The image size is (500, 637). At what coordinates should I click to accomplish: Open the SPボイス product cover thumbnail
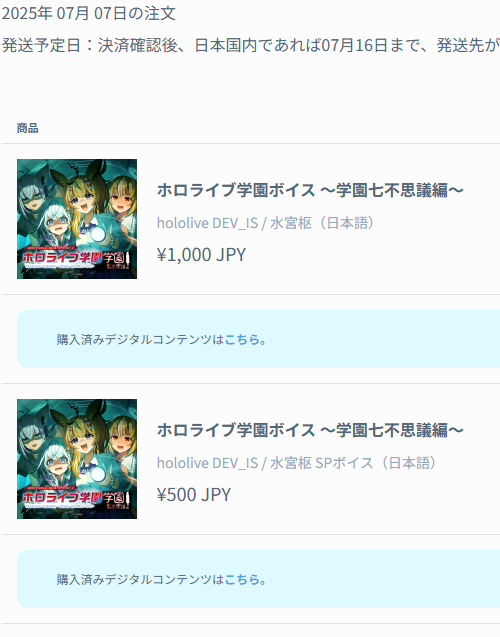(77, 459)
